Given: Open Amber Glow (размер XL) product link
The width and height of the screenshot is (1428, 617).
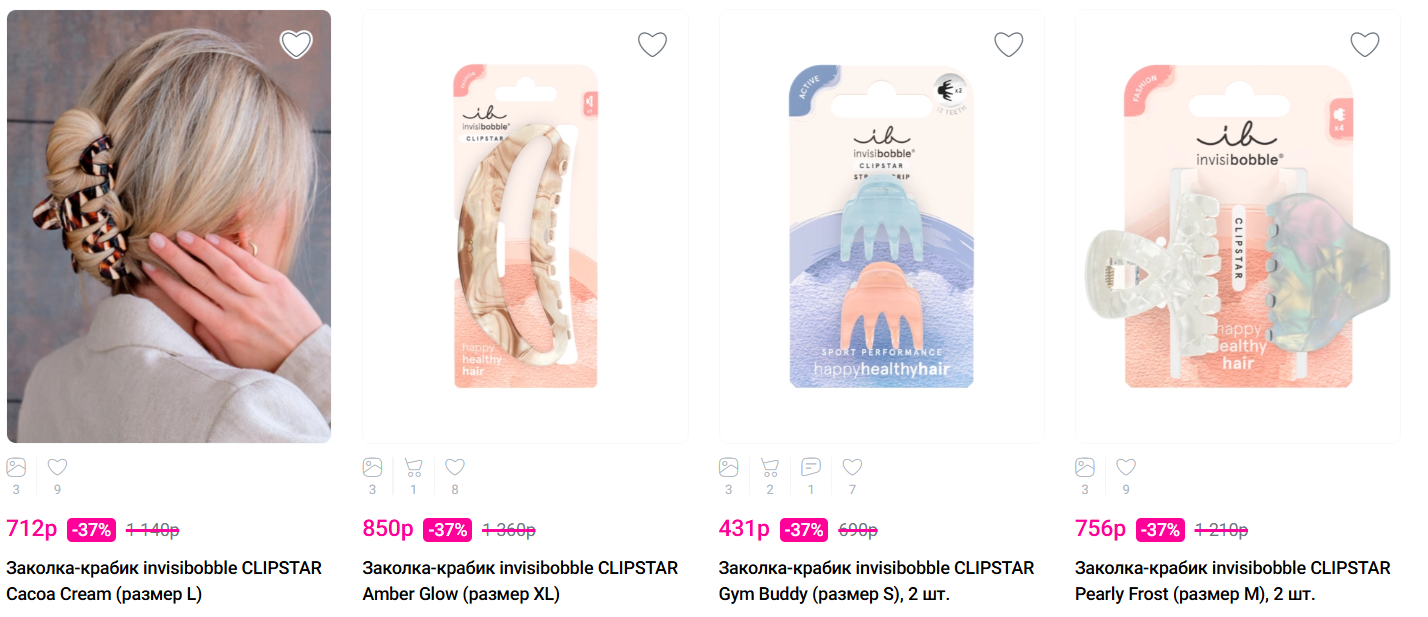Looking at the screenshot, I should pyautogui.click(x=520, y=581).
